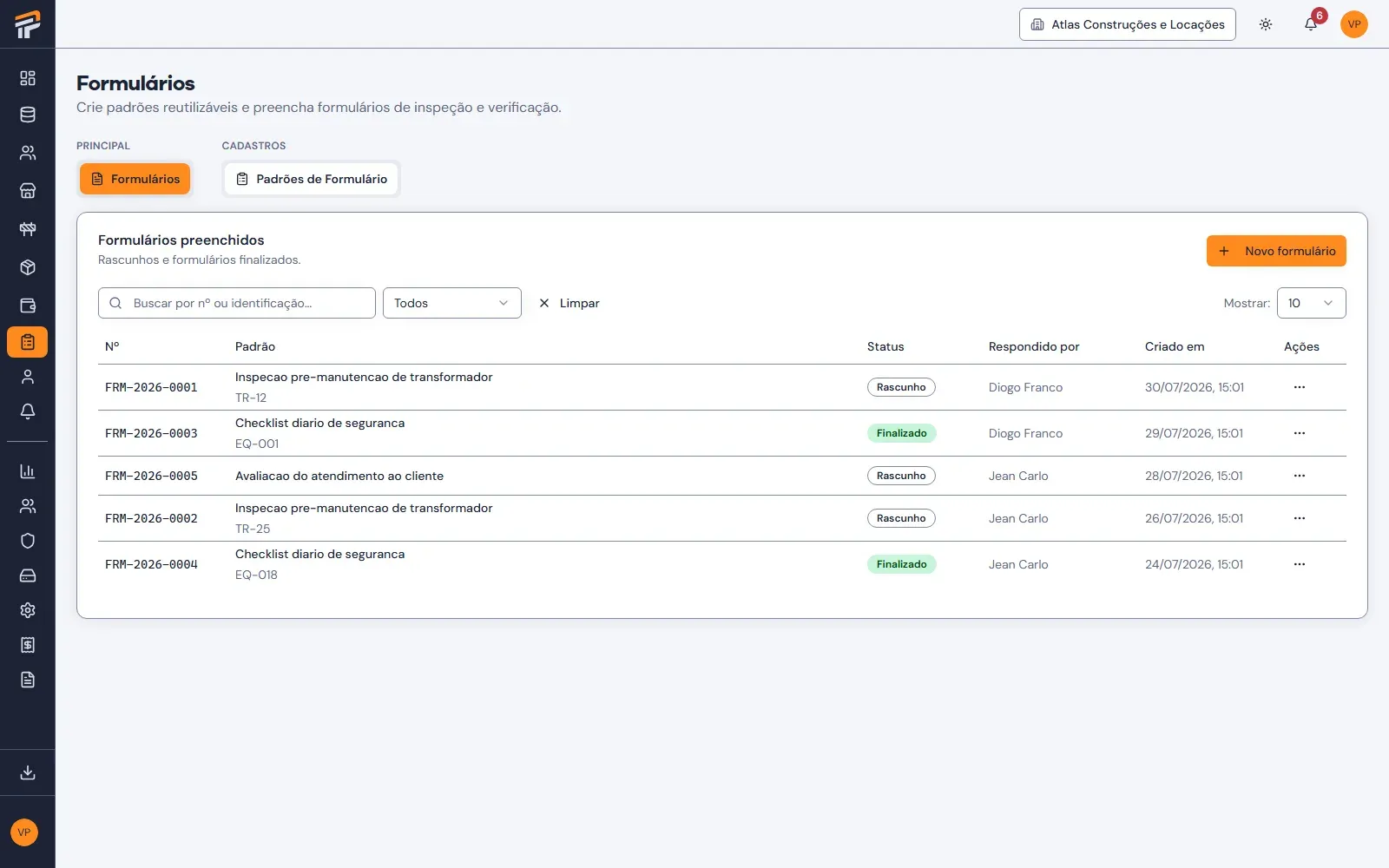Click the Criado em column header
1389x868 pixels.
coord(1175,346)
